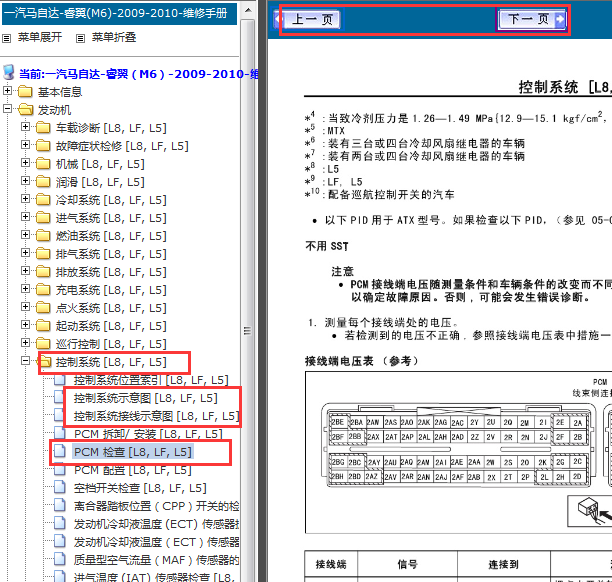
Task: Click the 发动机 open folder icon
Action: tap(25, 110)
